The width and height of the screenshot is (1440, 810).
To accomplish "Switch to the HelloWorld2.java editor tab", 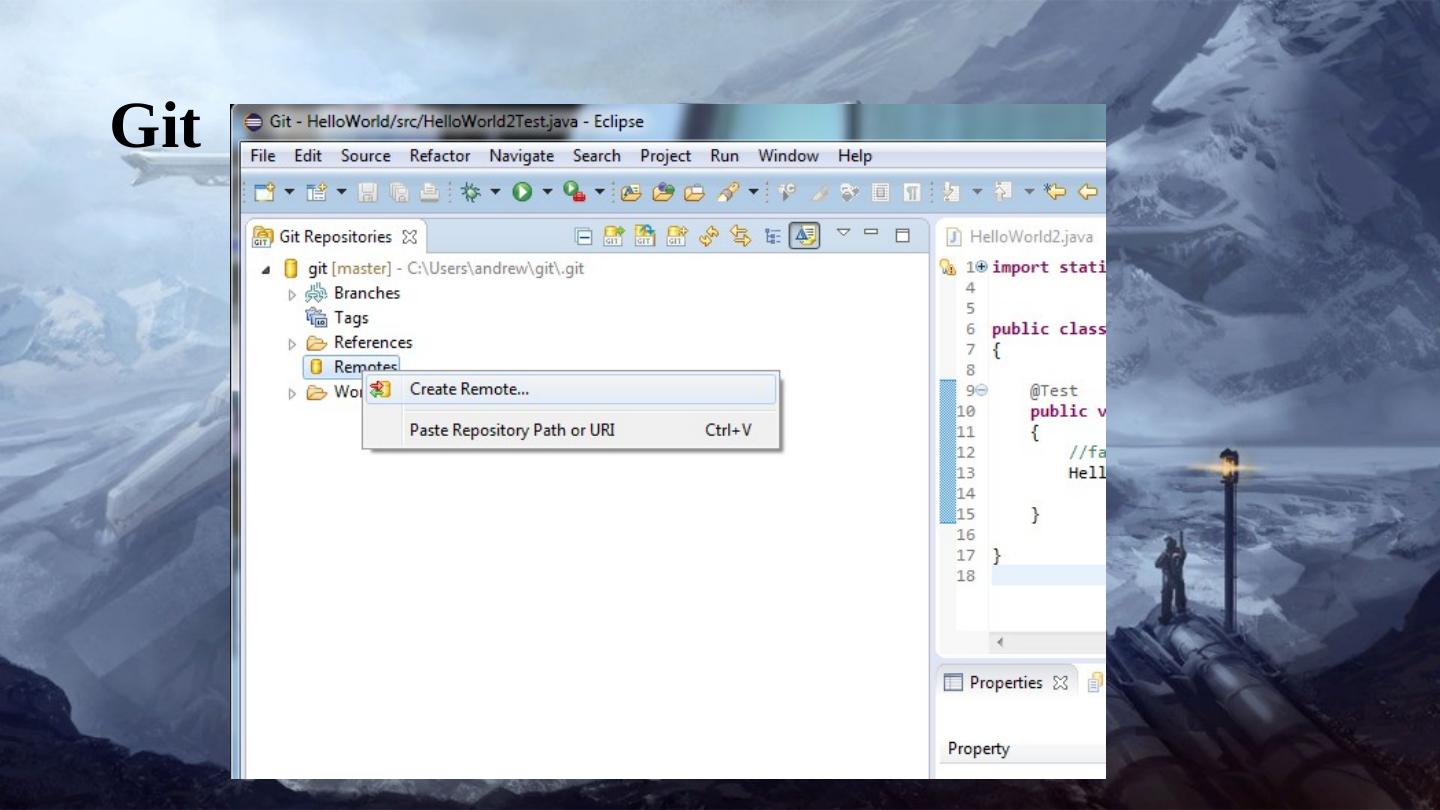I will 1030,237.
